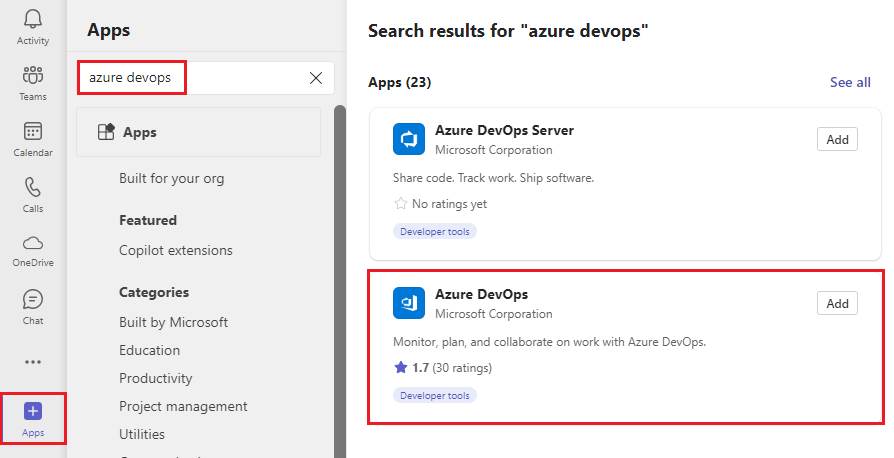Open the See all apps link
Viewport: 894px width, 458px height.
850,83
